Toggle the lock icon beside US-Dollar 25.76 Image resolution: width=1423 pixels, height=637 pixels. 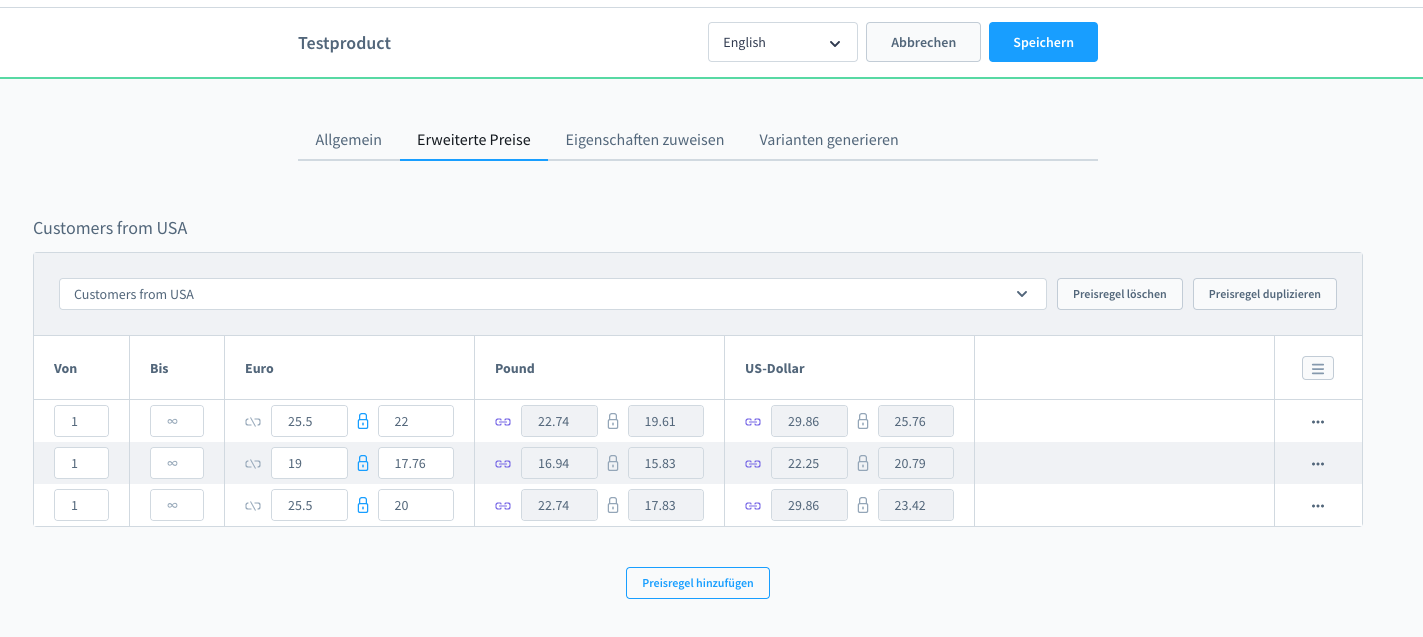862,421
